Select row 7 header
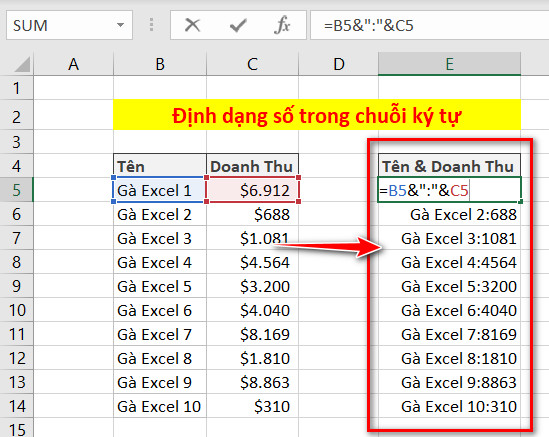Screen dimensions: 549x437 point(16,238)
